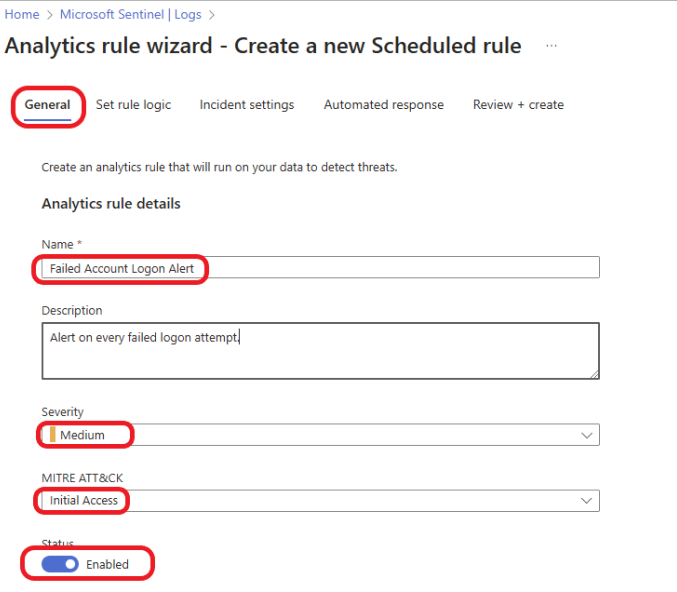Open Microsoft Sentinel | Logs breadcrumb link
Viewport: 677px width, 592px height.
tap(130, 14)
